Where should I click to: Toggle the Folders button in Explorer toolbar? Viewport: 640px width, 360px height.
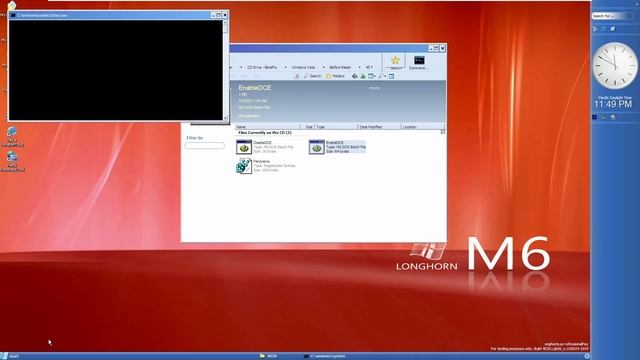tap(336, 76)
